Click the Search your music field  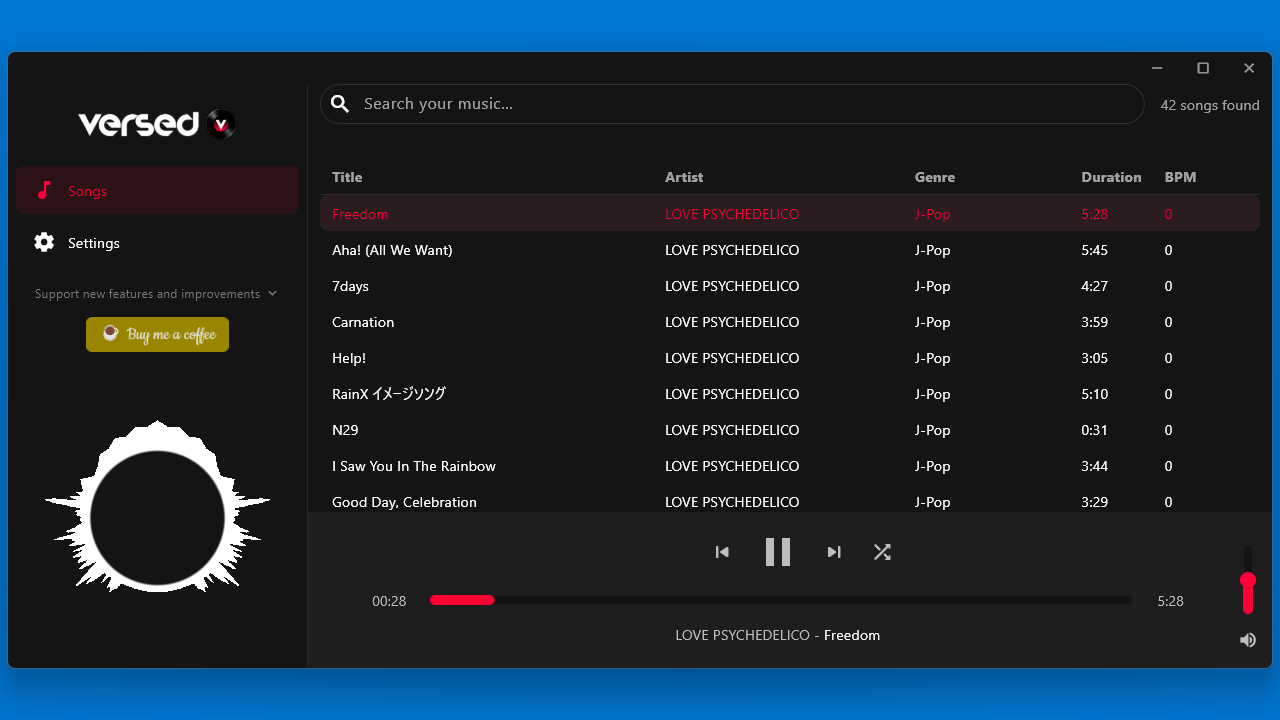pyautogui.click(x=732, y=104)
